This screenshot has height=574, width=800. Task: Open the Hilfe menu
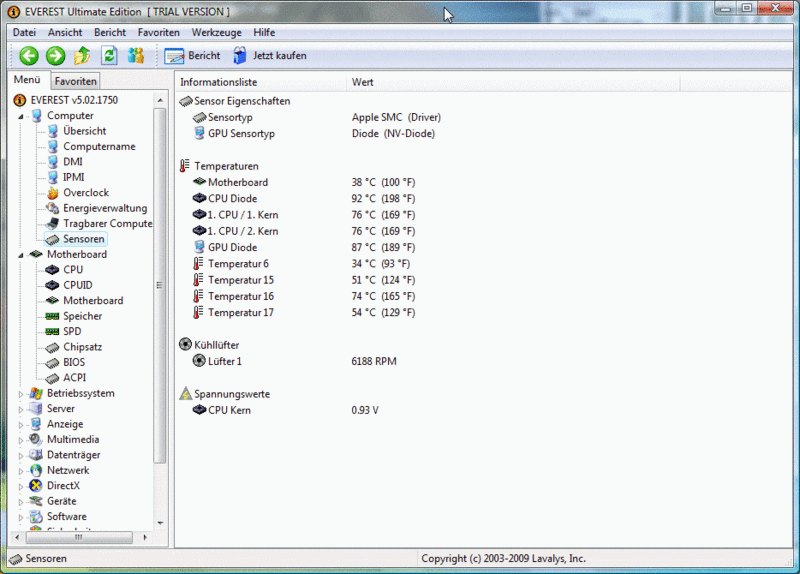pos(264,32)
